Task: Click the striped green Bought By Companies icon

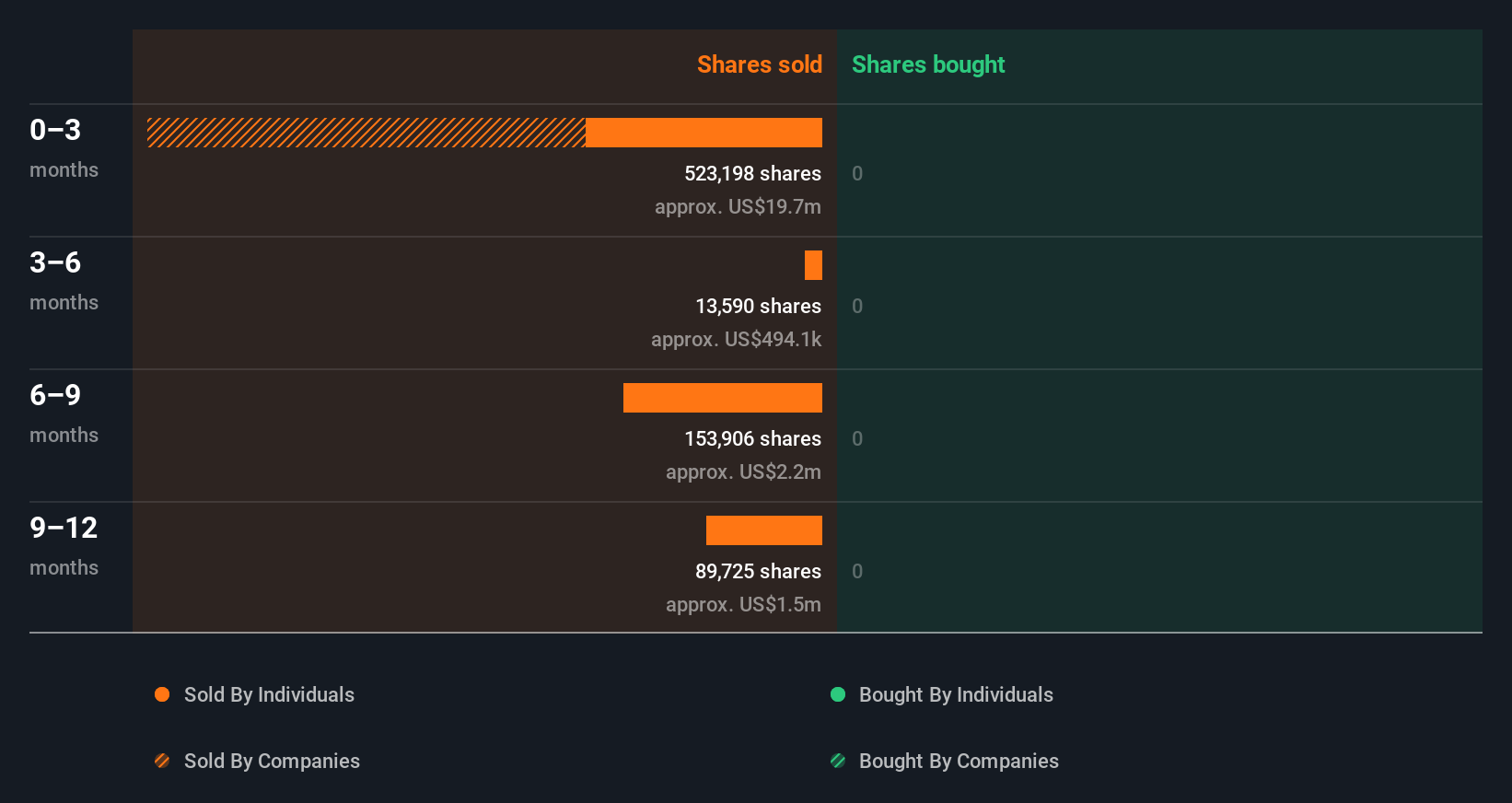Action: (x=838, y=761)
